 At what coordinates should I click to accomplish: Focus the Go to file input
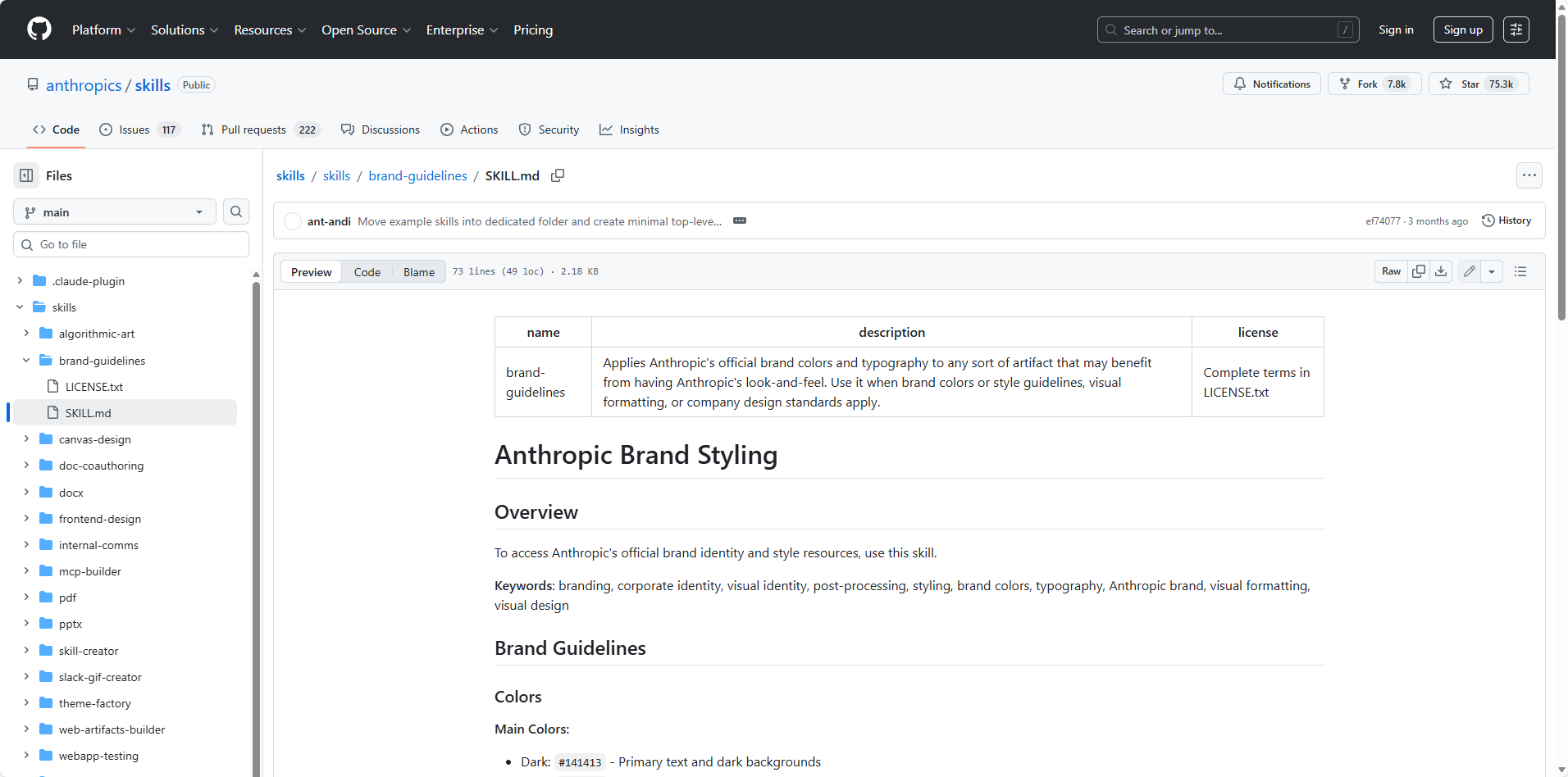[131, 244]
